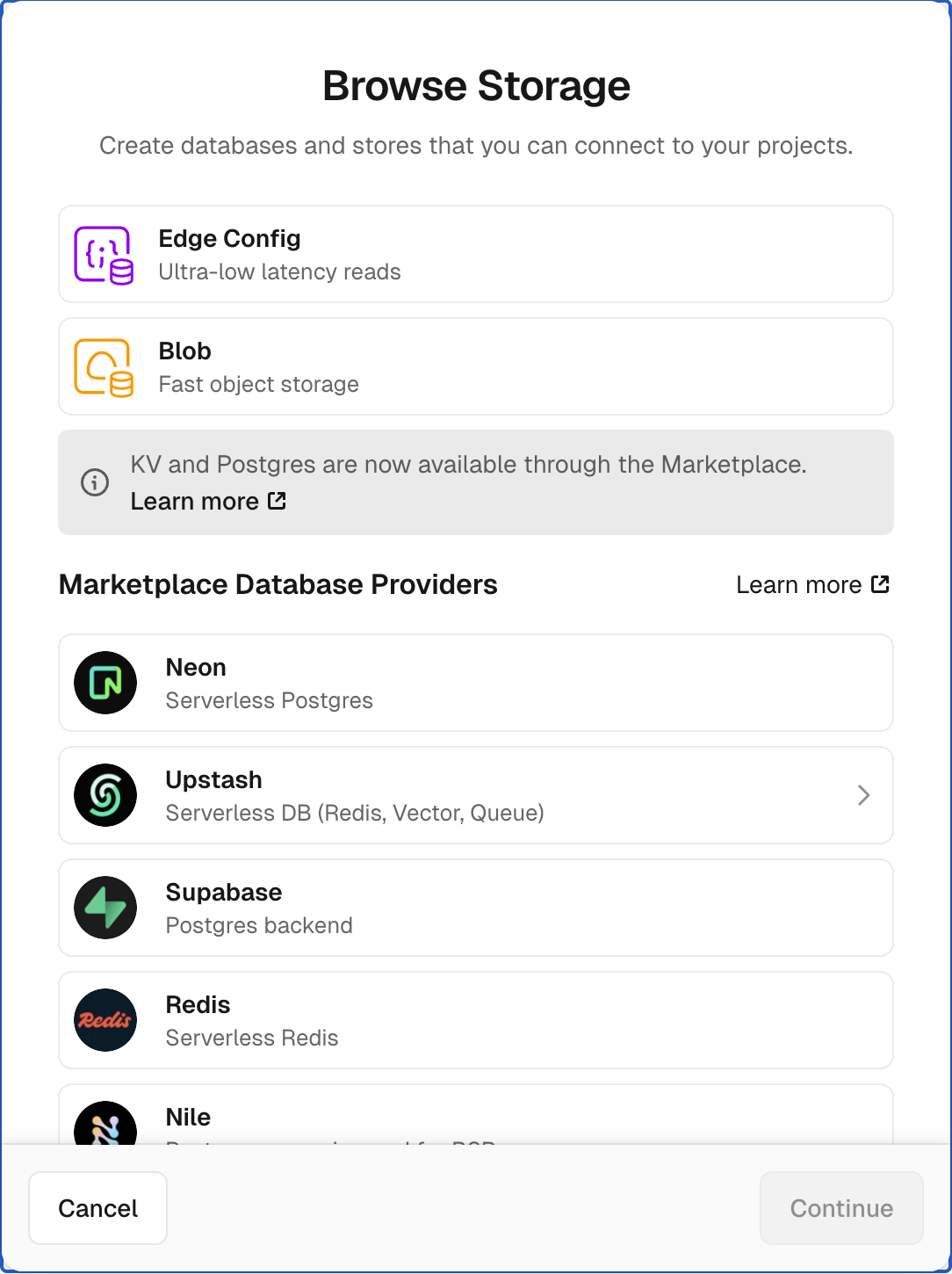Click the Edge Config purple storage icon
The height and width of the screenshot is (1274, 952).
(104, 255)
